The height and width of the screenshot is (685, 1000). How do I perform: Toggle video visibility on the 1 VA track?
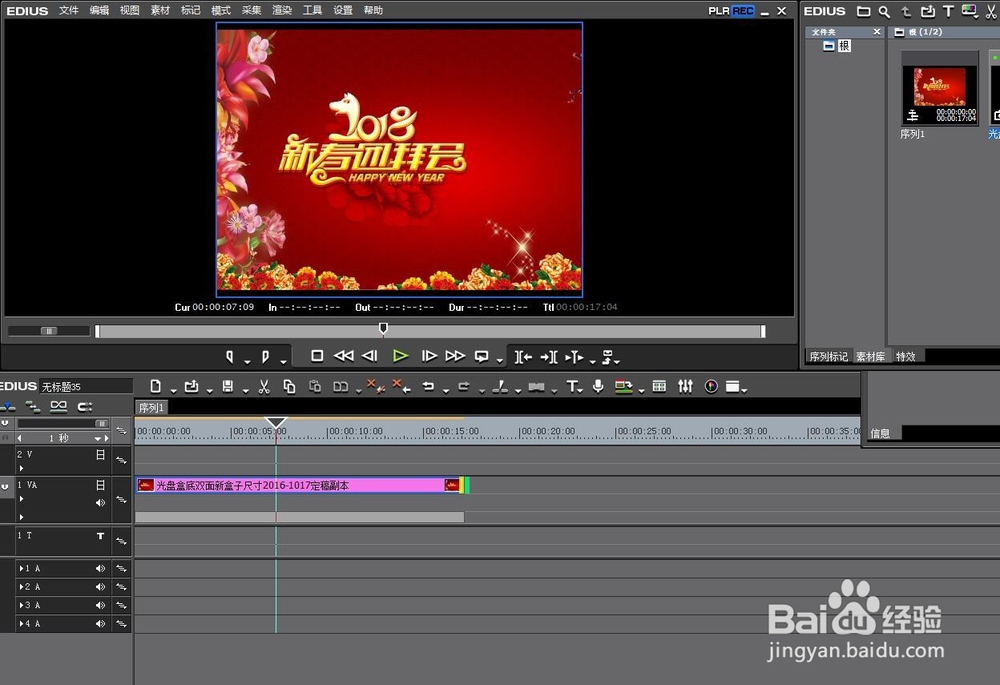coord(100,485)
